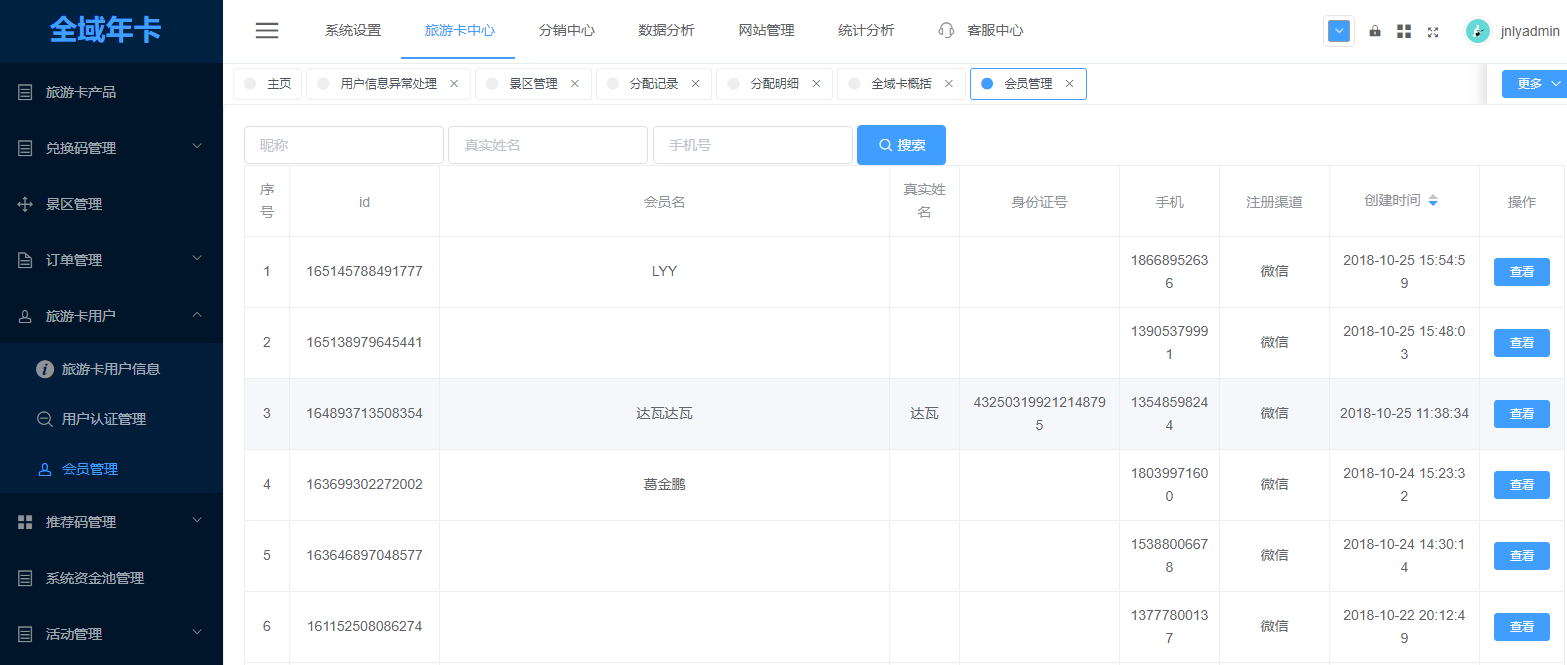The image size is (1567, 665).
Task: Open 用户认证管理 in the sidebar
Action: click(x=104, y=419)
